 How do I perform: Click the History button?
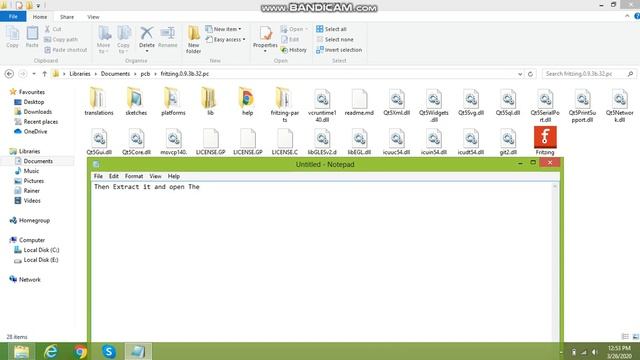pos(293,50)
